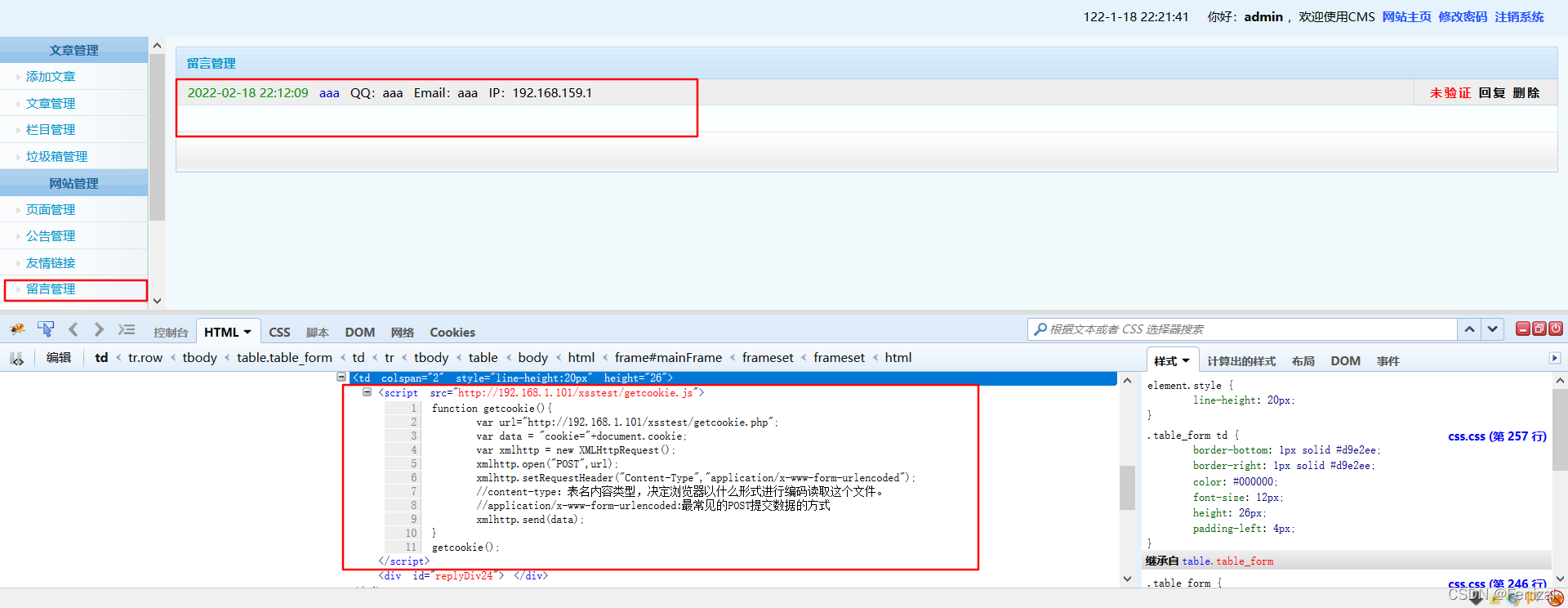
Task: Open 友情链接 in the sidebar
Action: [51, 263]
